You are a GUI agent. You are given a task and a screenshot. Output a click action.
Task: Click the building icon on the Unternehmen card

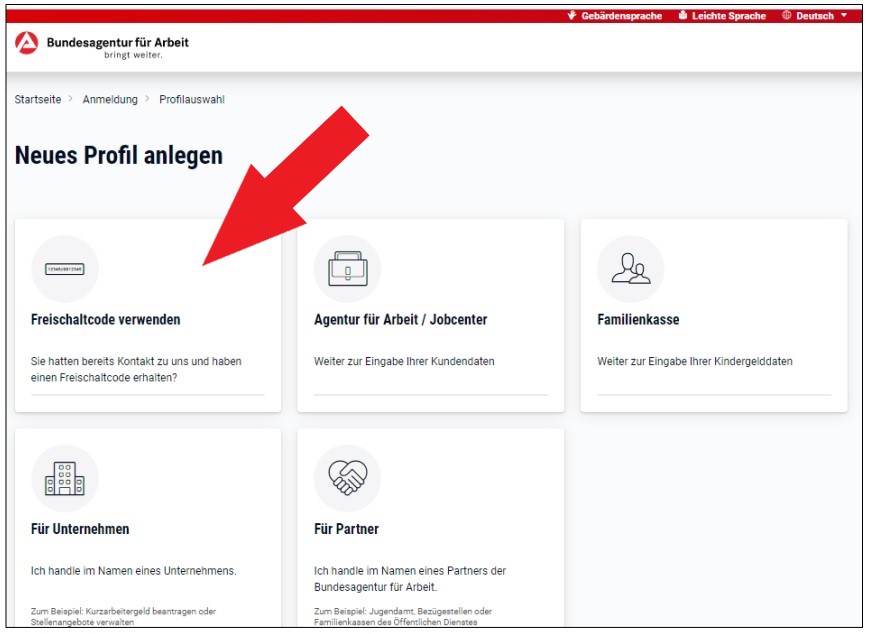(x=66, y=478)
